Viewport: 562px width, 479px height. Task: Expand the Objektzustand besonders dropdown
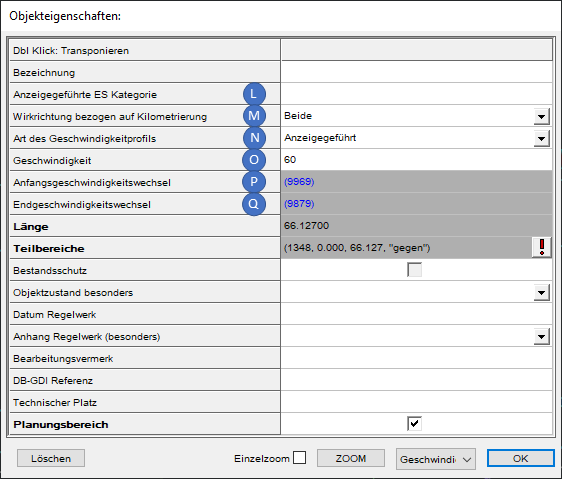pos(541,293)
